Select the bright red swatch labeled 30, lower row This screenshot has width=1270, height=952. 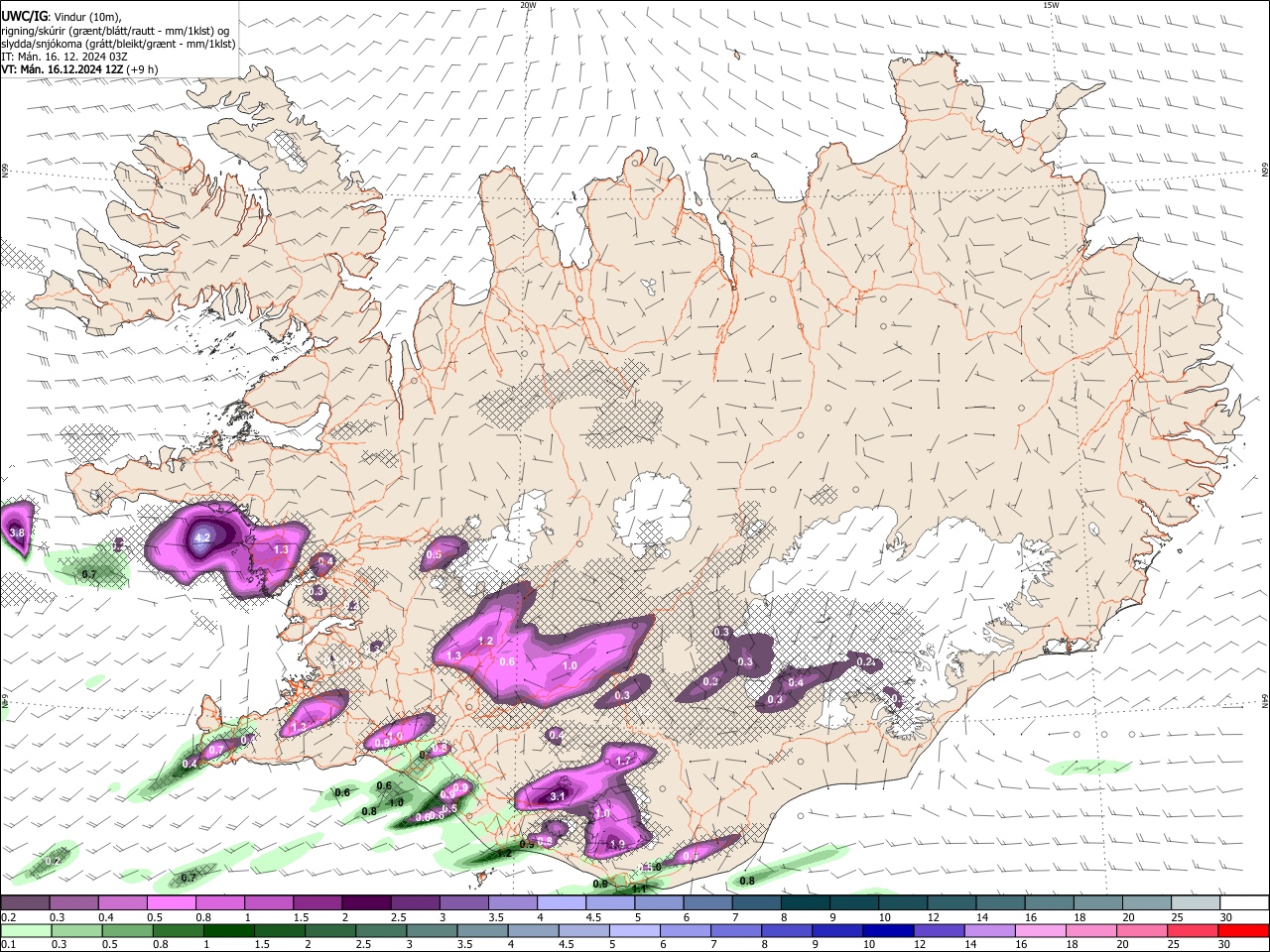click(x=1242, y=930)
